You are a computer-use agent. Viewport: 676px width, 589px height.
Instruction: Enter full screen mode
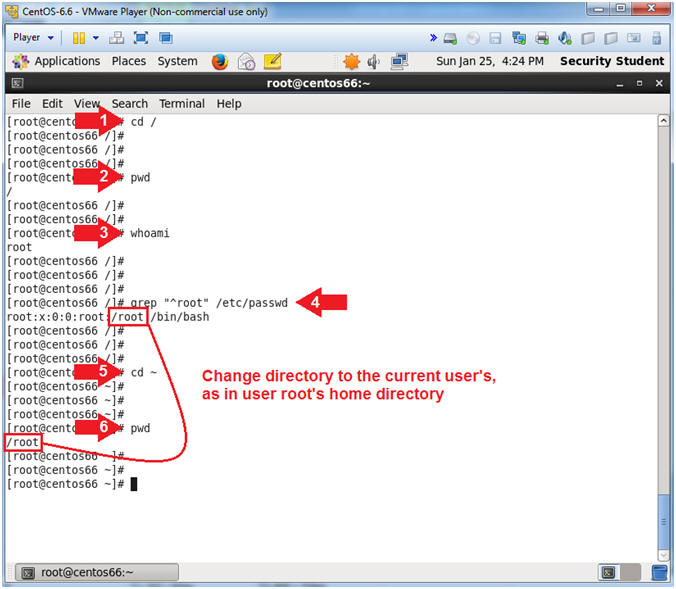pos(141,38)
